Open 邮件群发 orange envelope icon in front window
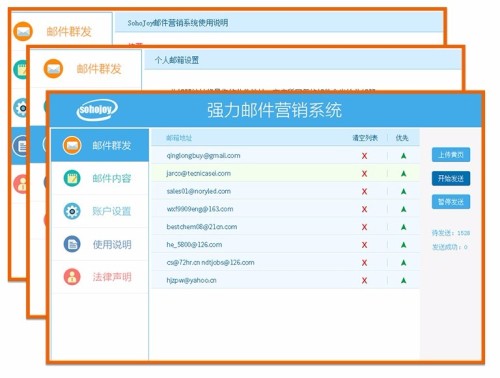This screenshot has height=378, width=500. click(x=72, y=145)
